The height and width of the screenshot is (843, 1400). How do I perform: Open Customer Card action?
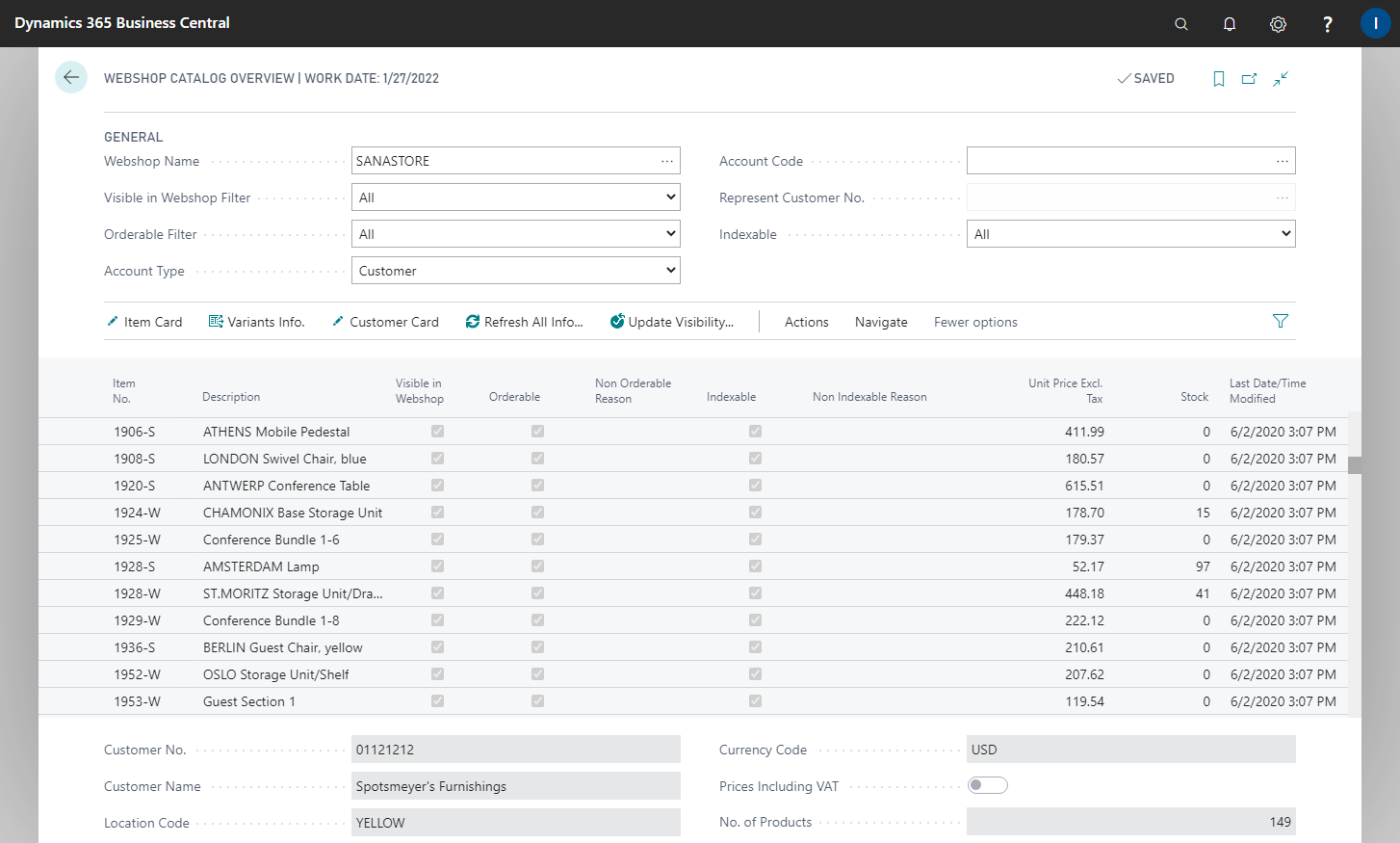point(385,322)
